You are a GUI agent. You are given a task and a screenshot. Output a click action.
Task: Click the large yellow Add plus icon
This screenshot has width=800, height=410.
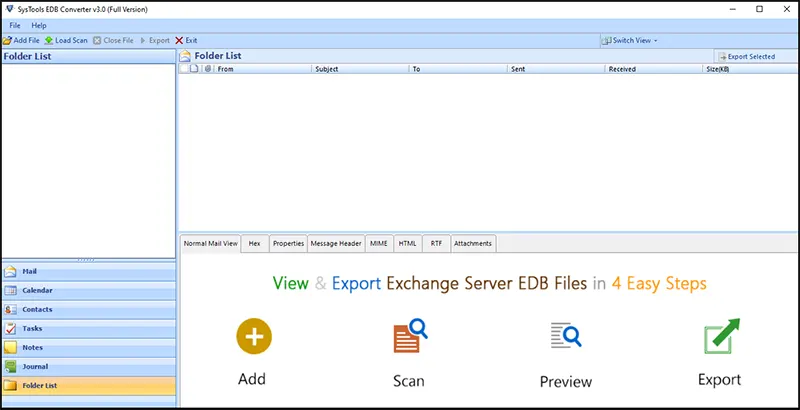(x=254, y=337)
